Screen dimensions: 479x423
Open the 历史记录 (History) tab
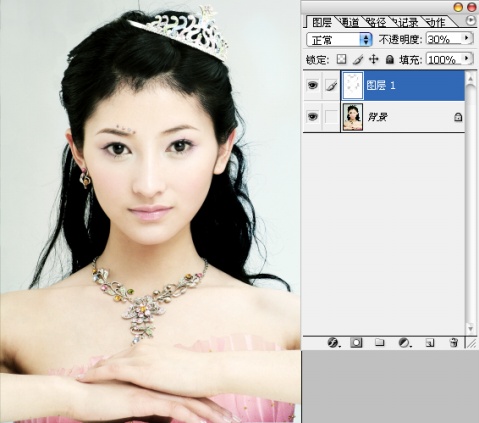click(405, 23)
